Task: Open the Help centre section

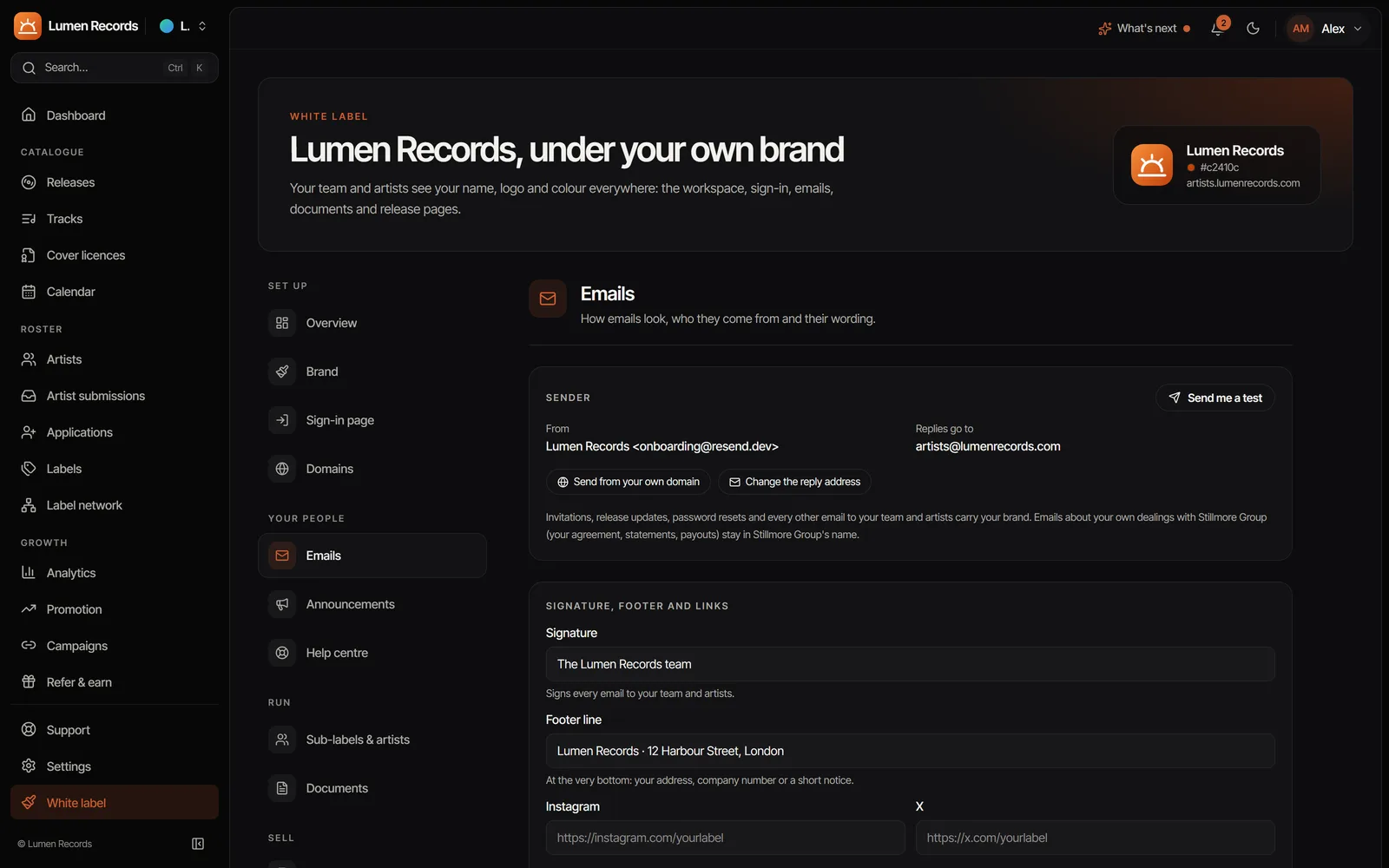Action: click(372, 653)
